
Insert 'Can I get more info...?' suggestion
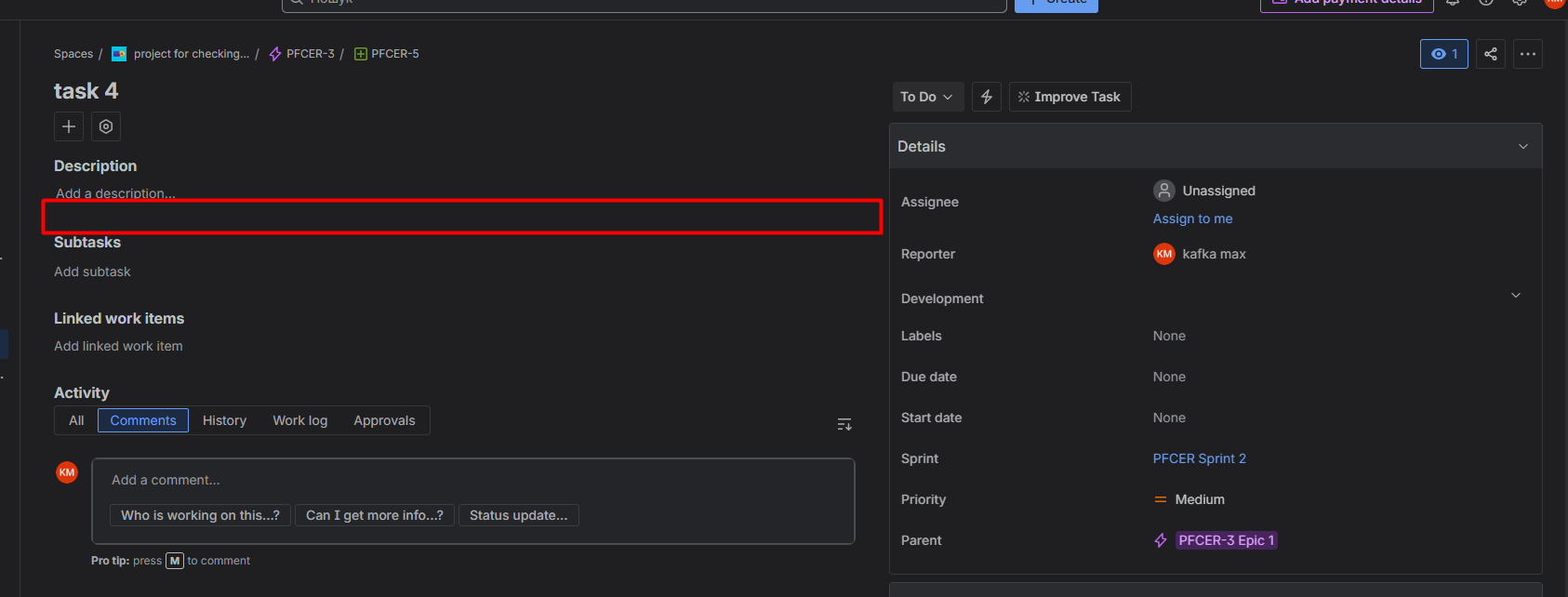(375, 515)
